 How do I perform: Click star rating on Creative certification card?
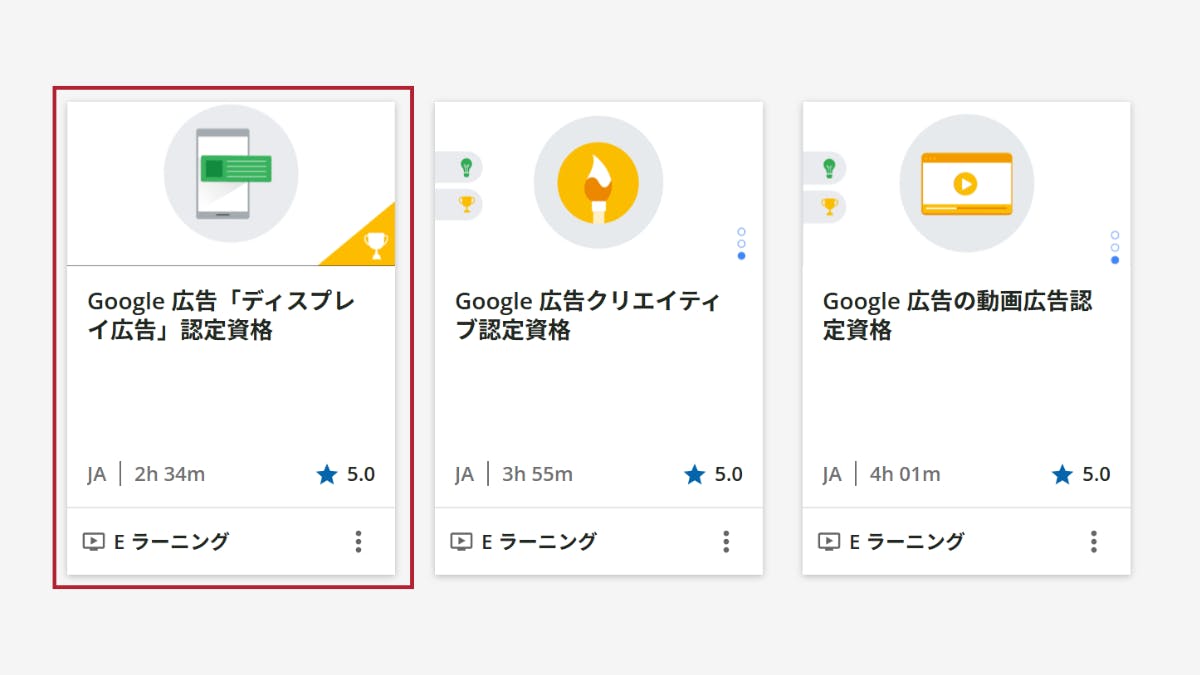click(713, 474)
